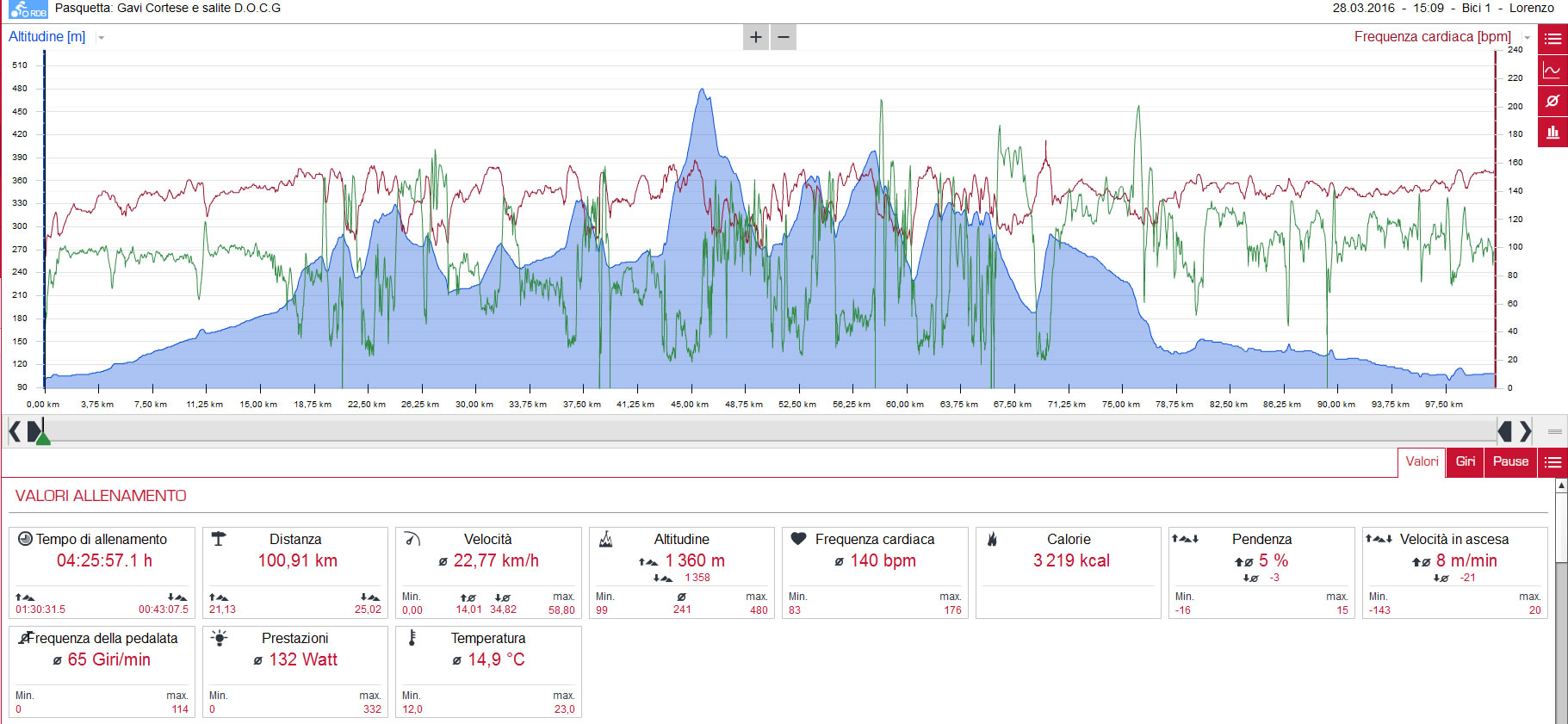Click the zoom out minus button

(784, 37)
